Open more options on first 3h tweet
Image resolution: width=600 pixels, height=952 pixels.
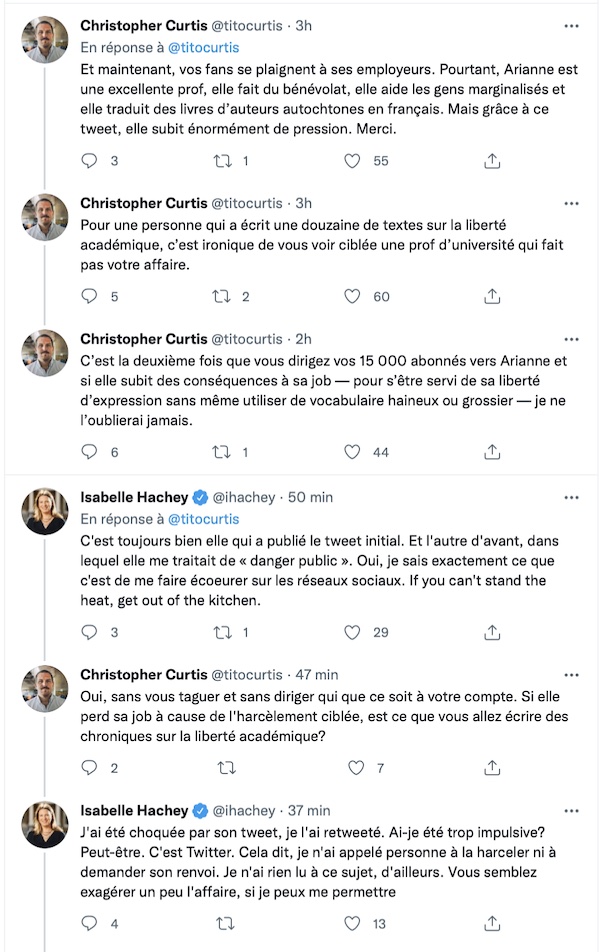pos(571,26)
